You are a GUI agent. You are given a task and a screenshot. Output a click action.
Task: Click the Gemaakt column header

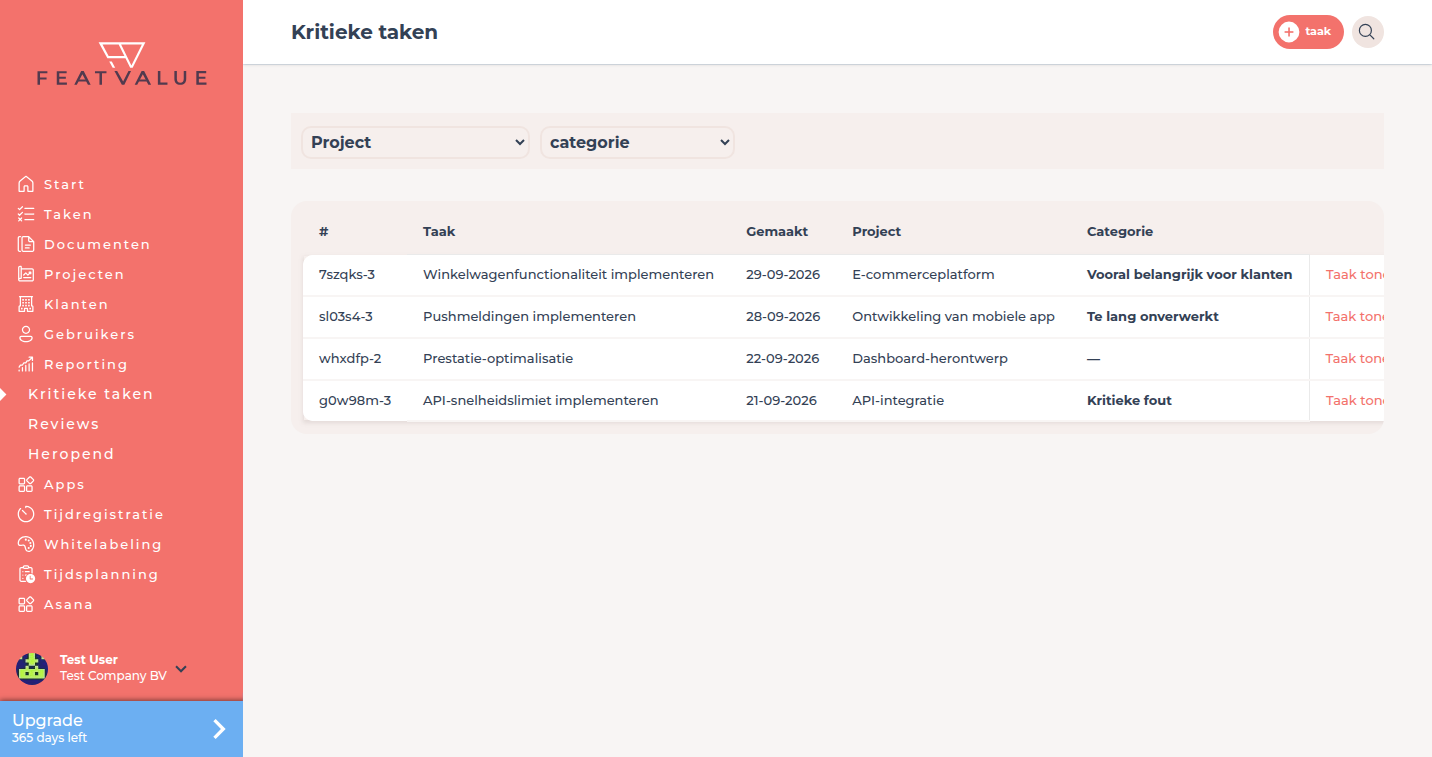777,231
